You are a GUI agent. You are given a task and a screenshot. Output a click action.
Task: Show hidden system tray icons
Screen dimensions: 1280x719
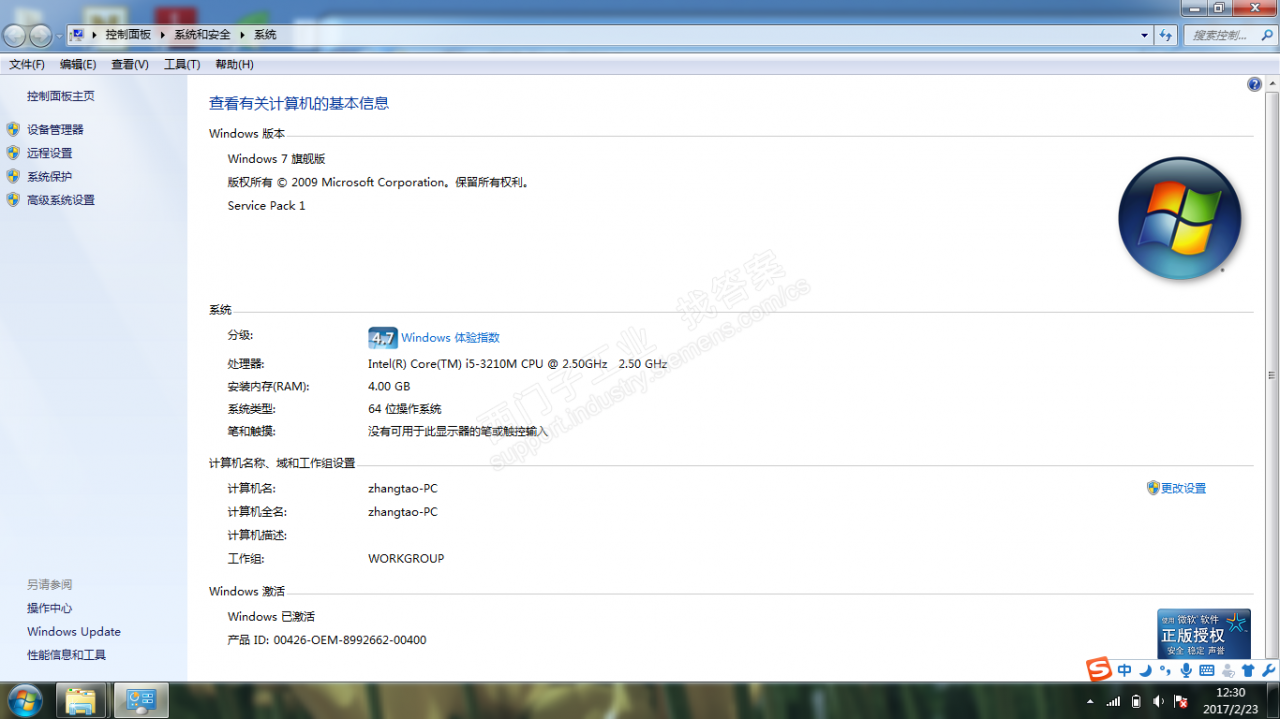click(1090, 701)
